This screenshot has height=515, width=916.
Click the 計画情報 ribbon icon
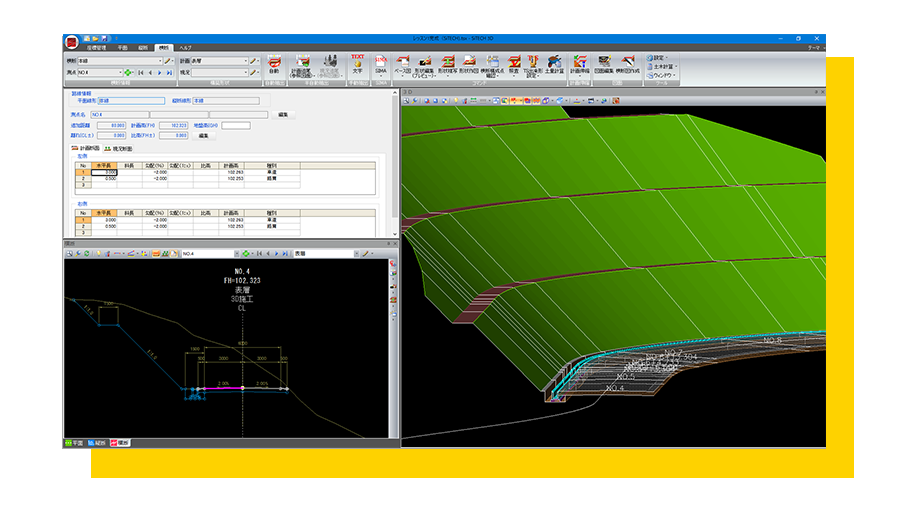click(x=580, y=64)
